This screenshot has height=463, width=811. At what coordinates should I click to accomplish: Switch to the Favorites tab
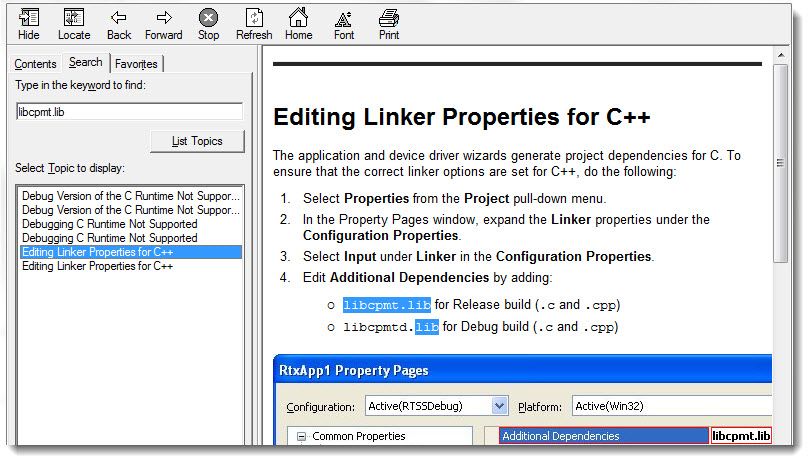click(x=136, y=64)
